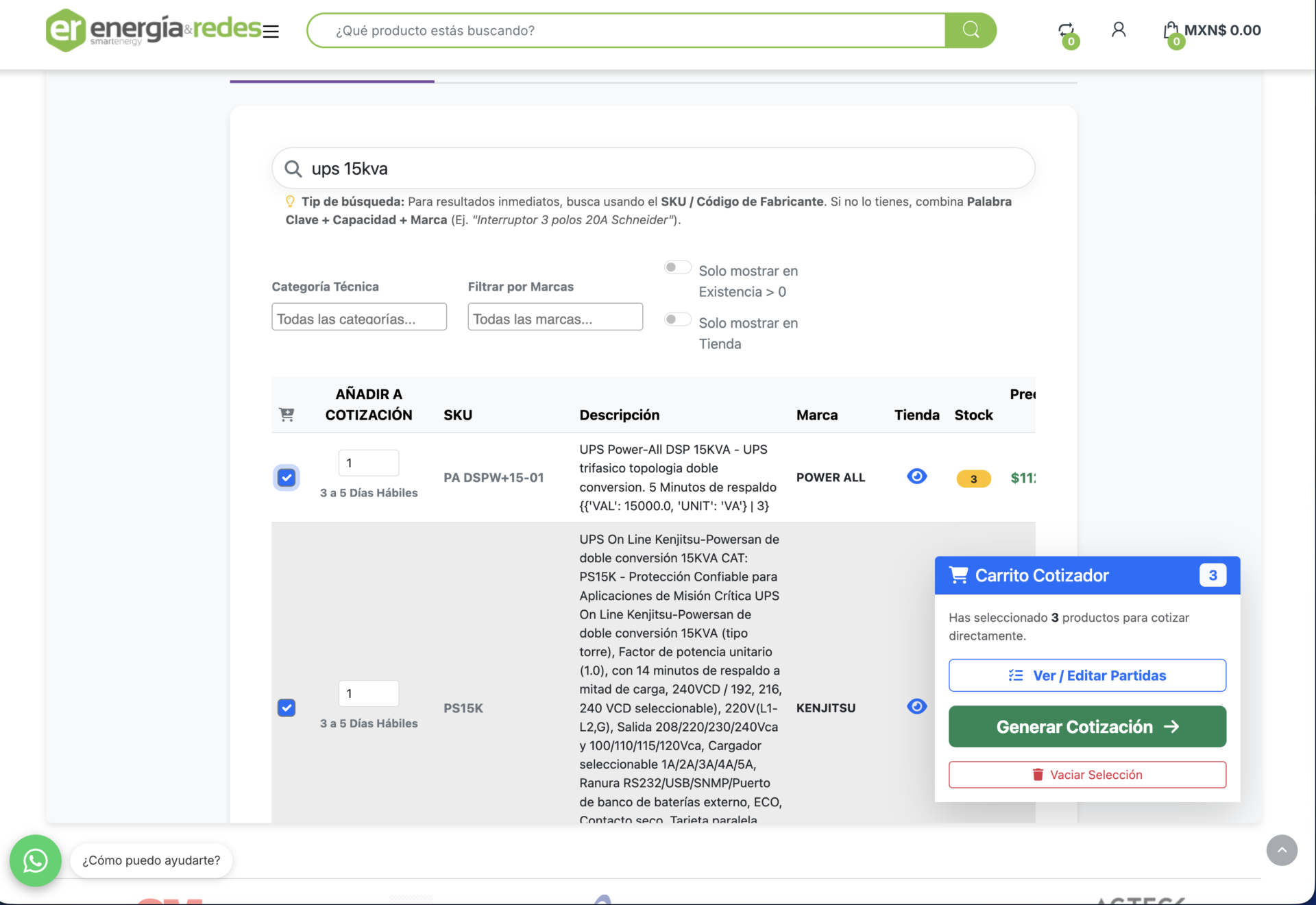Screen dimensions: 1316x905
Task: Click the Tienda column header
Action: tap(917, 415)
